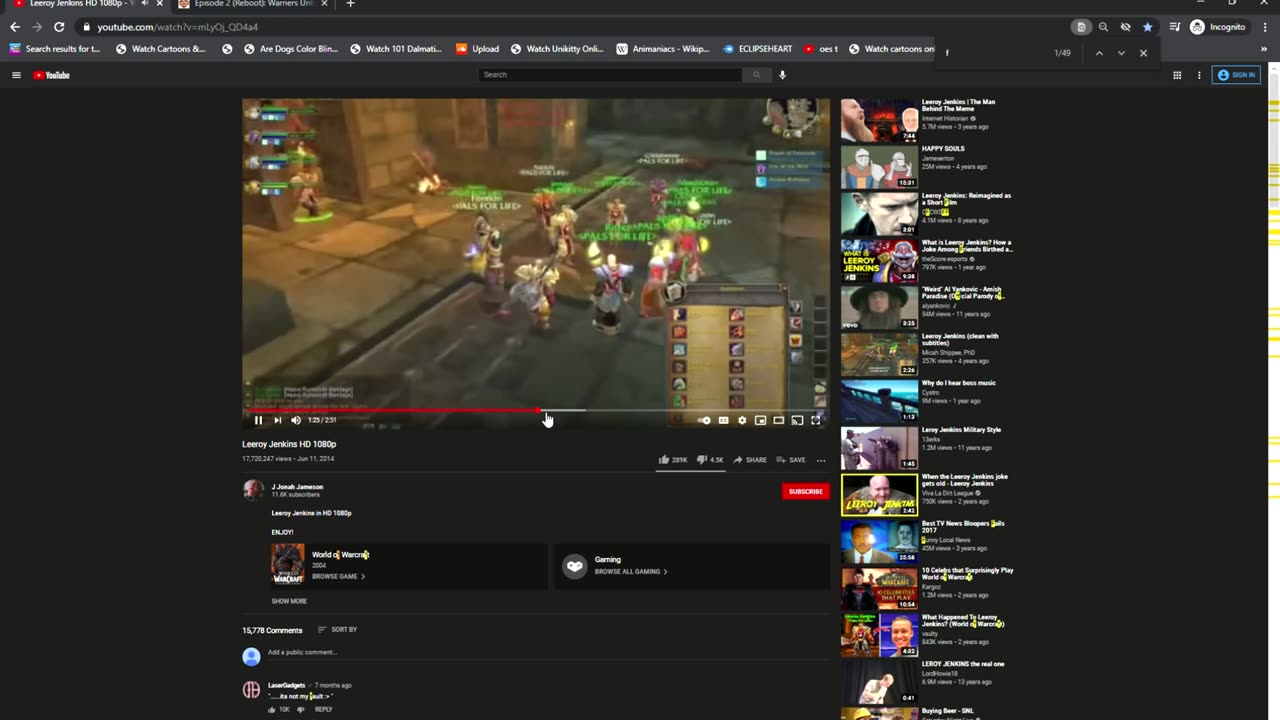The height and width of the screenshot is (720, 1280).
Task: Like the LaserGadgets comment
Action: click(x=272, y=710)
